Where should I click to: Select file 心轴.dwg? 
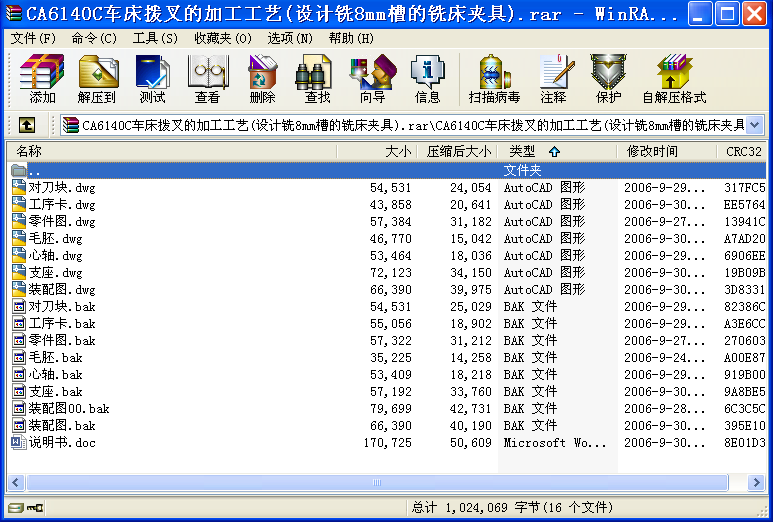(55, 255)
